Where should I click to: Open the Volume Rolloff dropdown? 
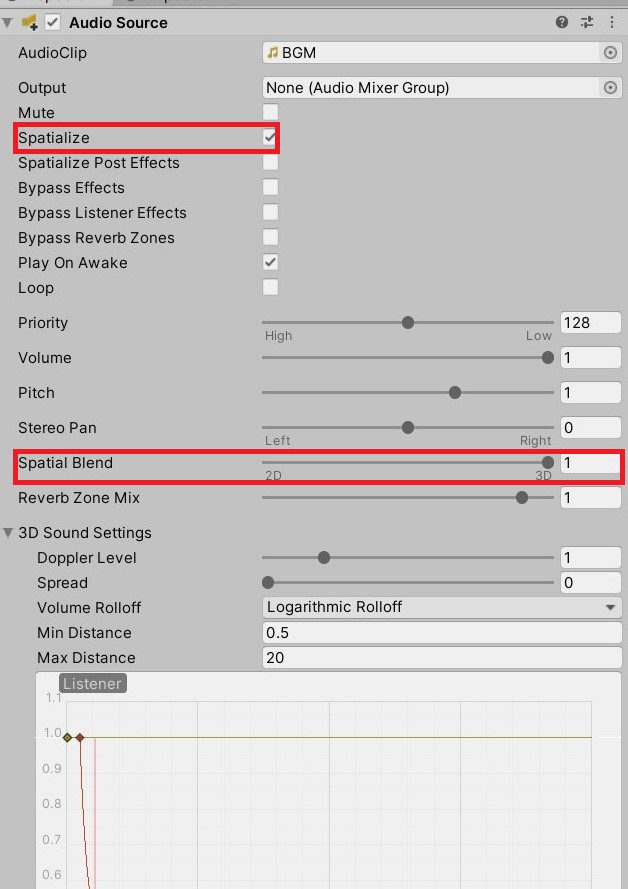(x=442, y=607)
